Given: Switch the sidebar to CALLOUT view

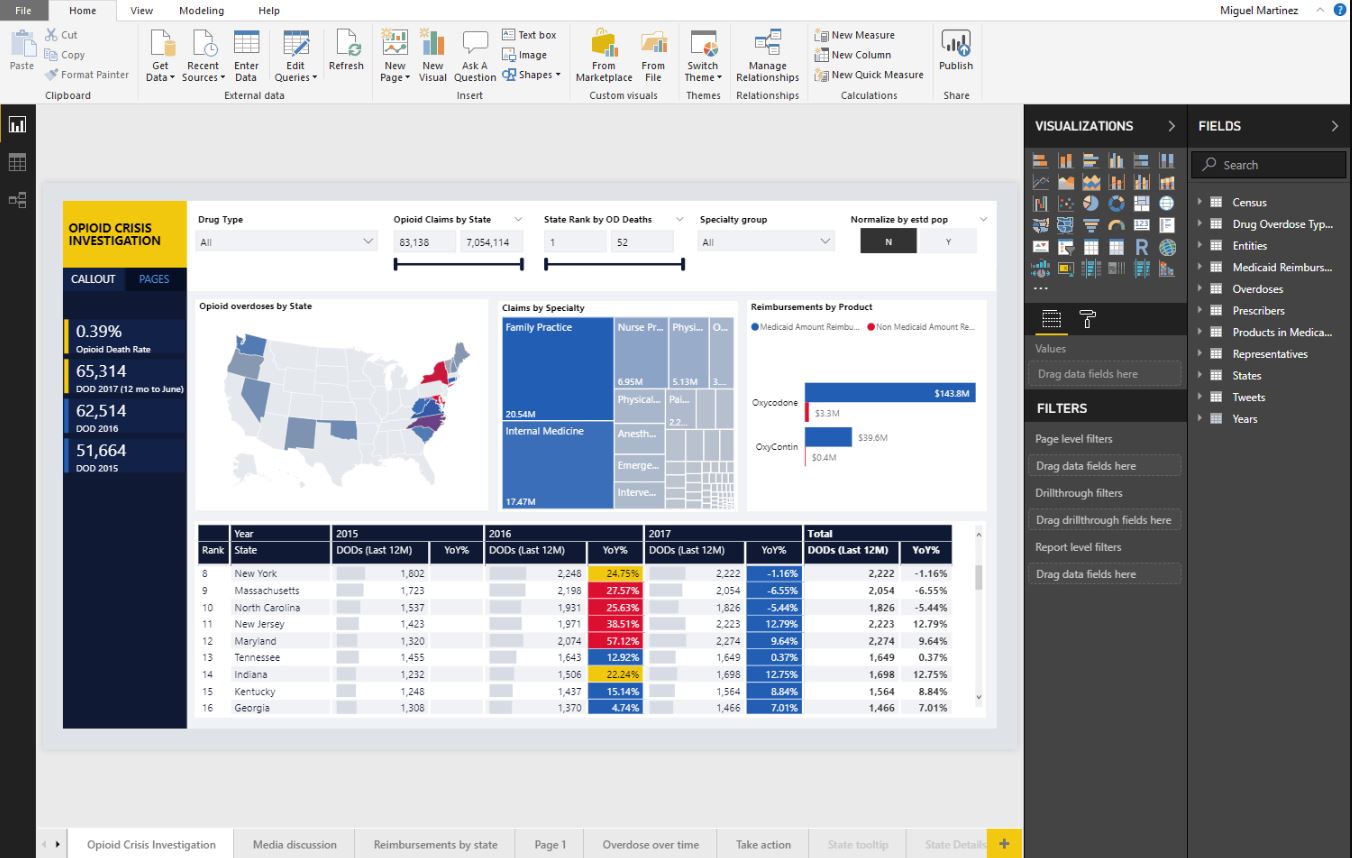Looking at the screenshot, I should coord(93,279).
